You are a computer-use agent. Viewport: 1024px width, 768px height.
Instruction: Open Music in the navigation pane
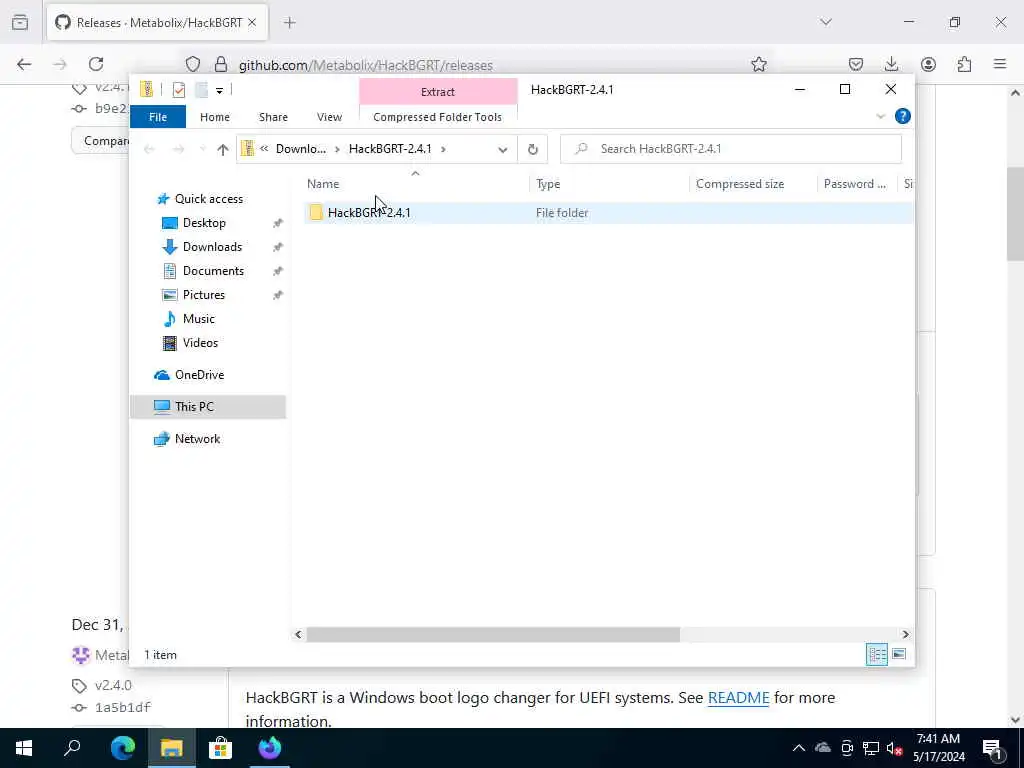[199, 319]
